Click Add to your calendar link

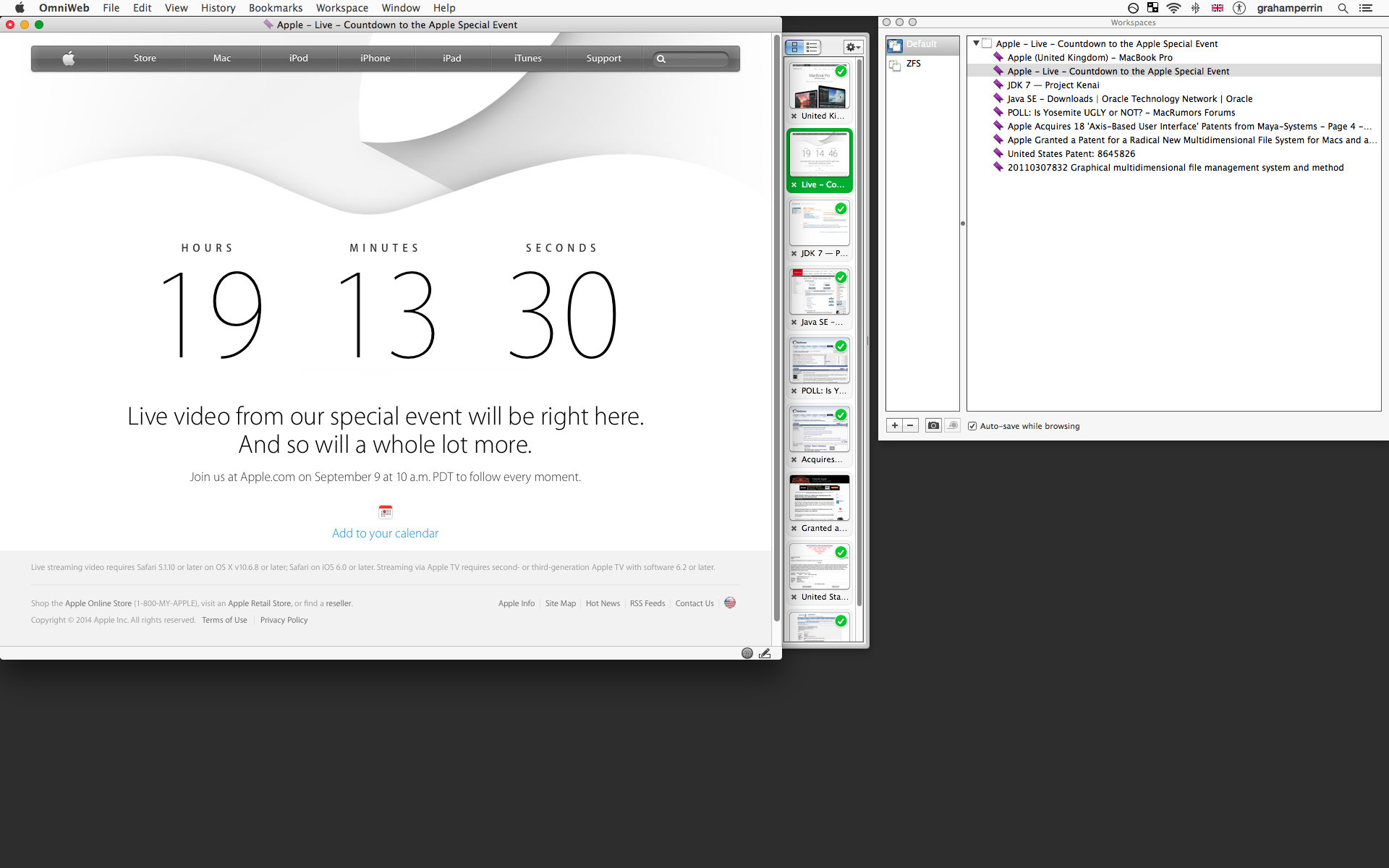[x=385, y=533]
